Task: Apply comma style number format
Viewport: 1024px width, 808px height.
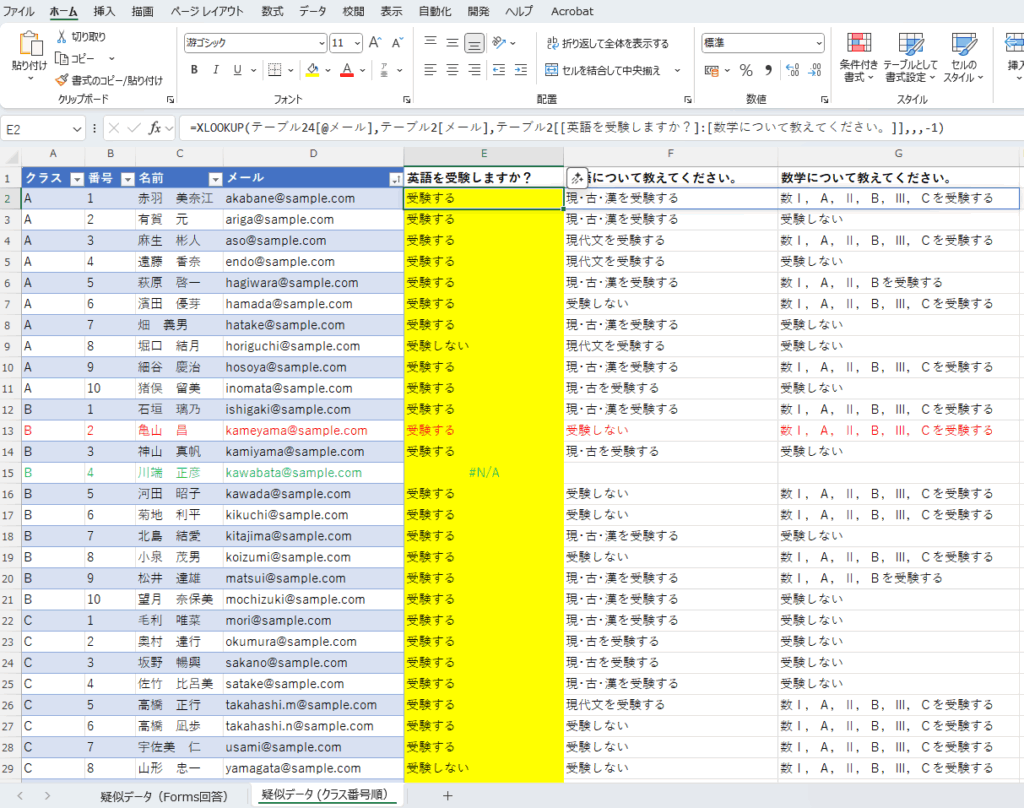Action: tap(768, 71)
